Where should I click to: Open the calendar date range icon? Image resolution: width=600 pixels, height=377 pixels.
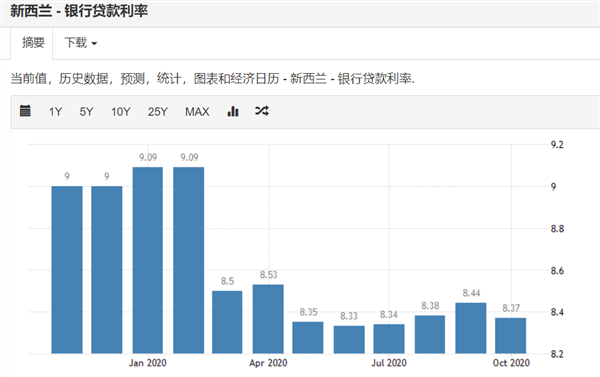tap(25, 111)
